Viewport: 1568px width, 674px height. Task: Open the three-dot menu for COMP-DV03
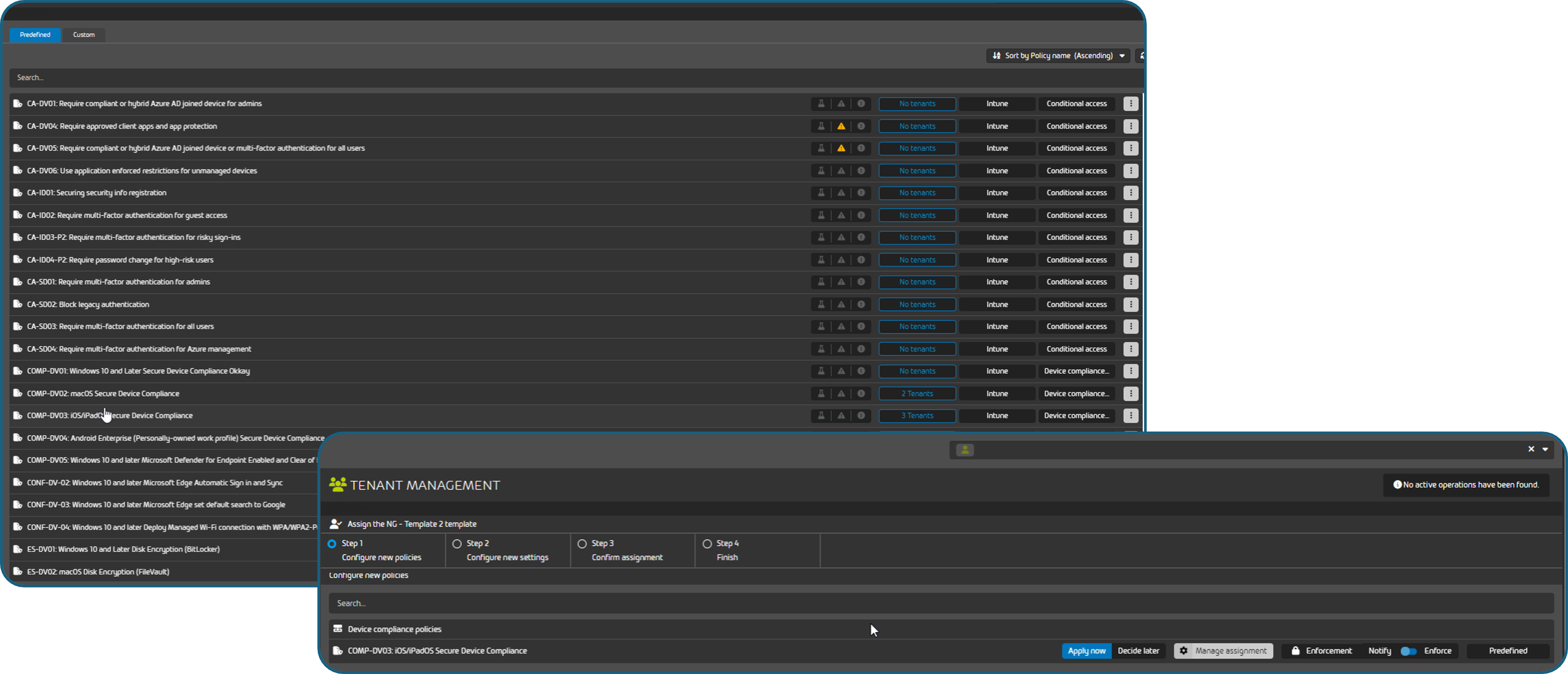1130,415
